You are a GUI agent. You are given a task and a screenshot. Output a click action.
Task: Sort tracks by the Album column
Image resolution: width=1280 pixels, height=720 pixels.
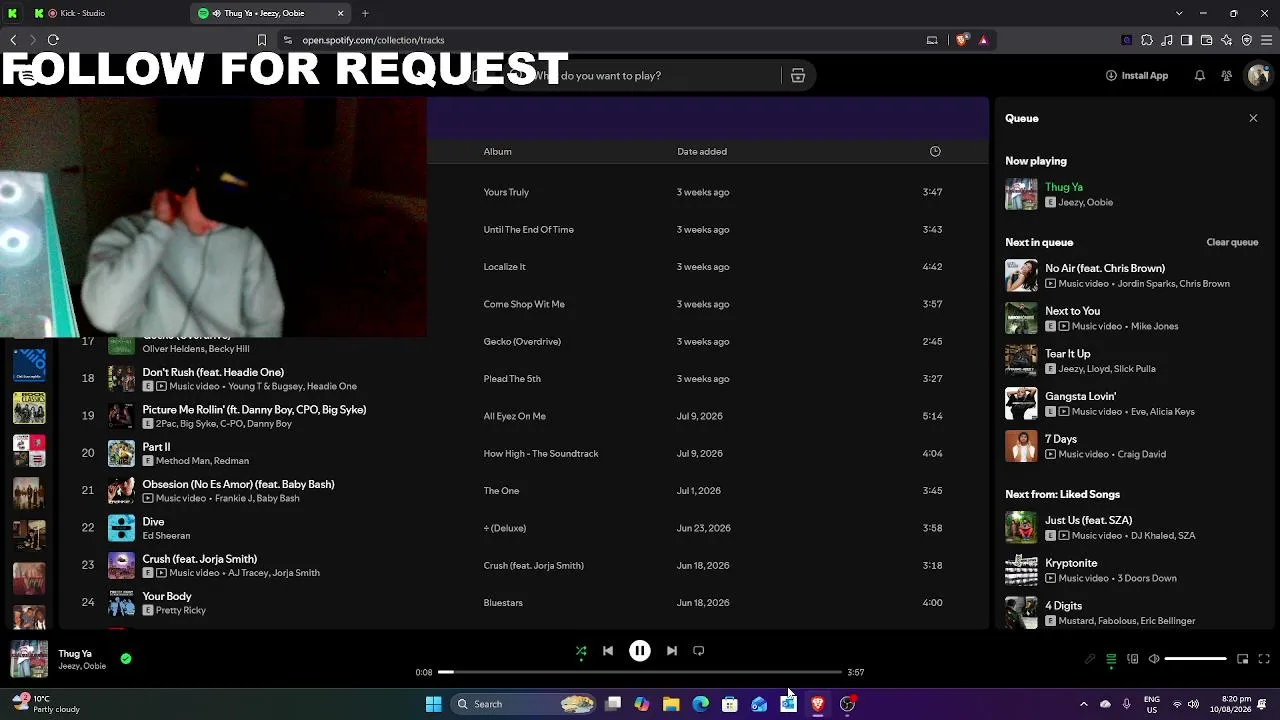[497, 152]
